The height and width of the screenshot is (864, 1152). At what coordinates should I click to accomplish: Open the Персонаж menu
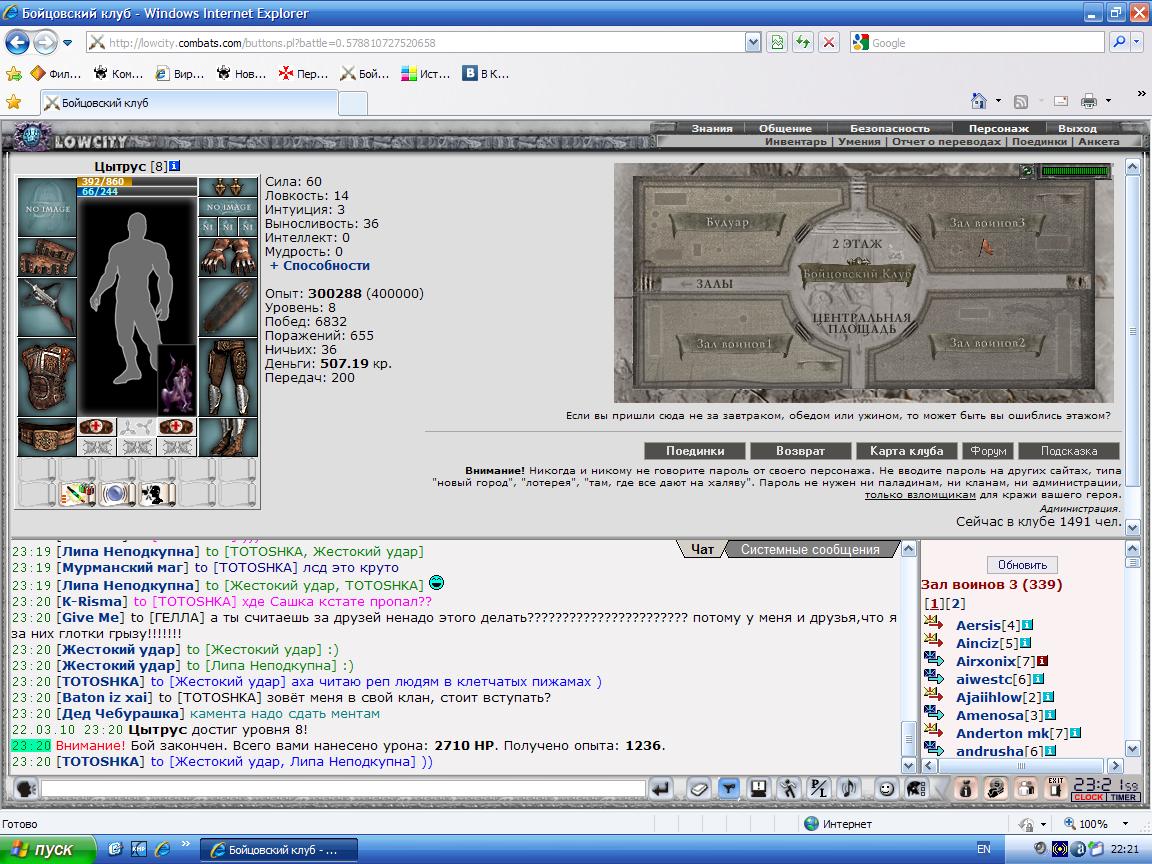(x=998, y=128)
